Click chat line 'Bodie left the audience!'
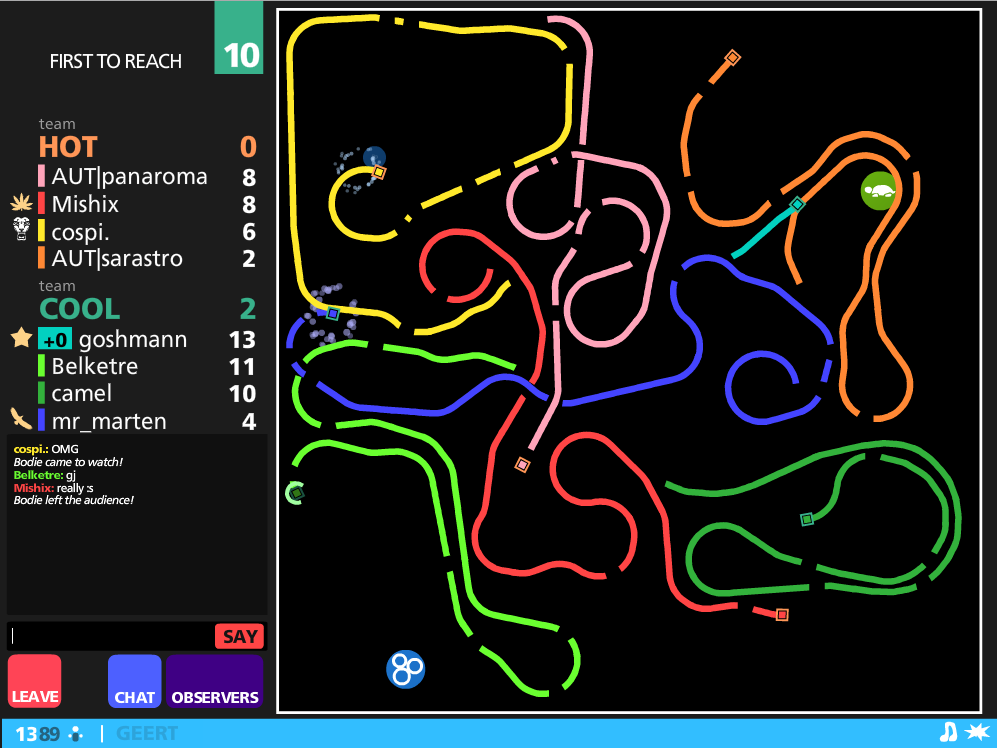Image resolution: width=997 pixels, height=748 pixels. (74, 501)
